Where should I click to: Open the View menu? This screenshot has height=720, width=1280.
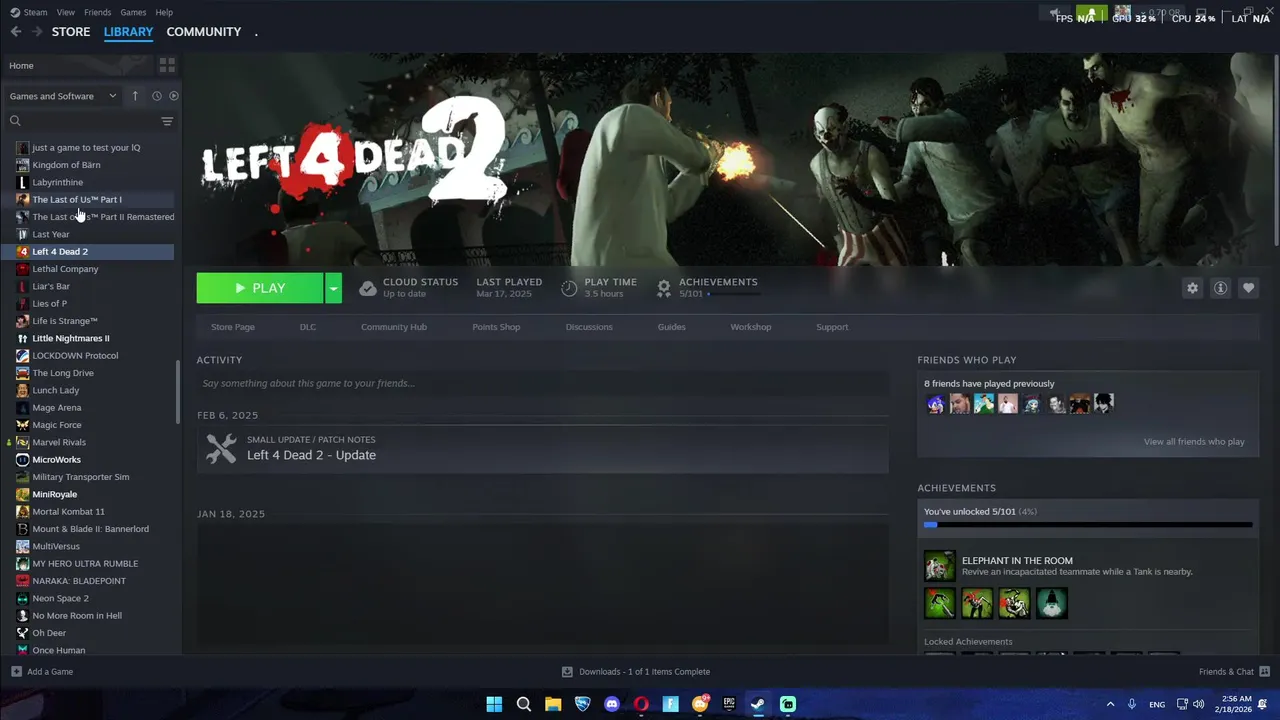tap(66, 12)
